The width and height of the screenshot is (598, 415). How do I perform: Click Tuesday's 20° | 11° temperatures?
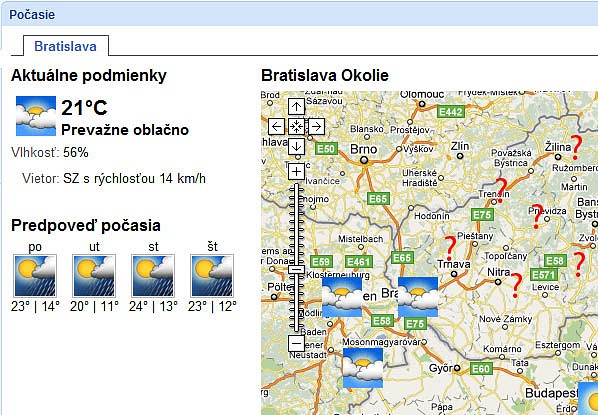coord(94,306)
